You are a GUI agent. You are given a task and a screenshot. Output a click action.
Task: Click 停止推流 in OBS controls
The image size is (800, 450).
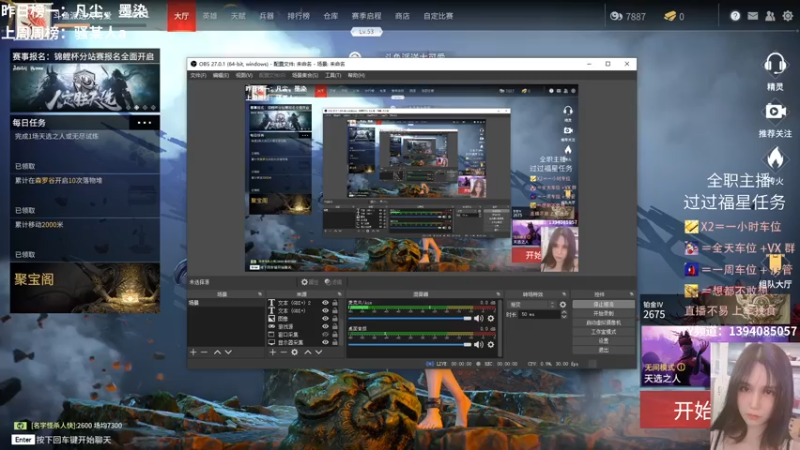(x=604, y=304)
